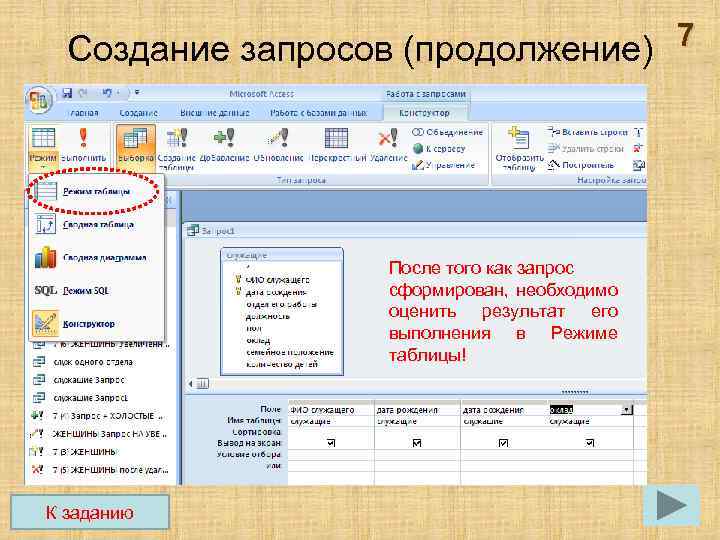The image size is (720, 540).
Task: Select 'дата рождения' field in table box
Action: click(276, 292)
